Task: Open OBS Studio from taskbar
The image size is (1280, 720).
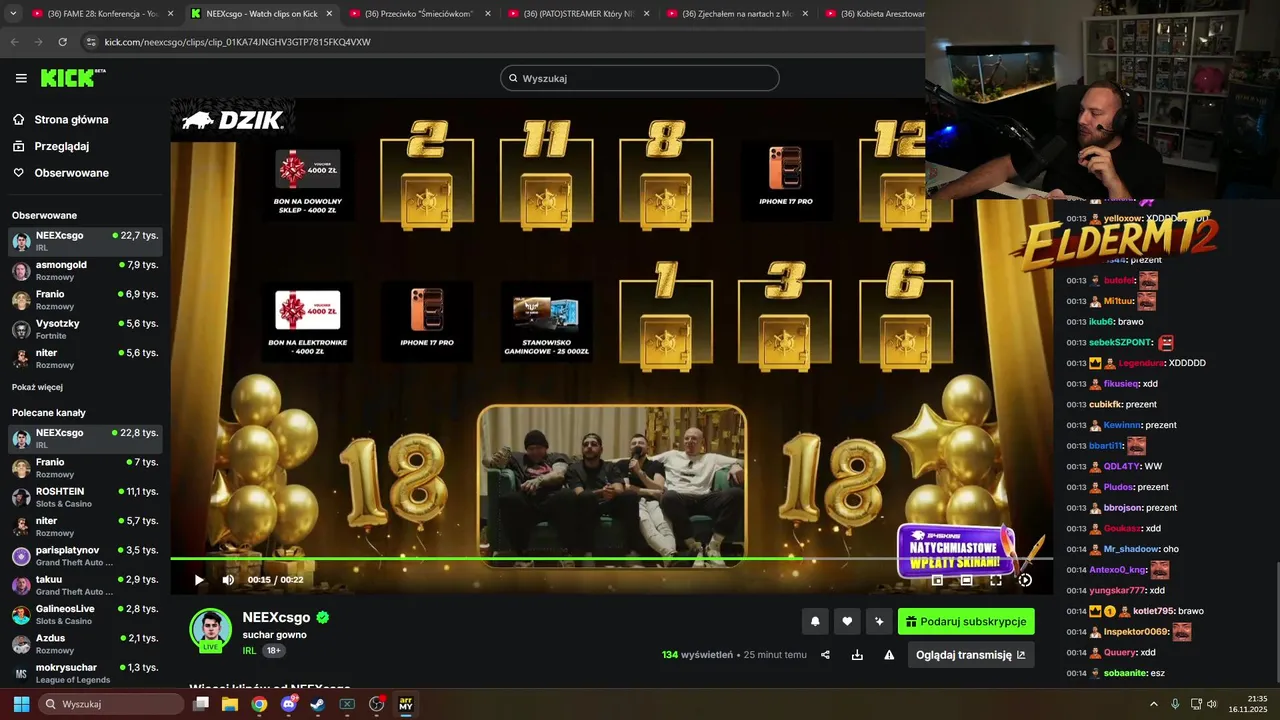Action: [x=377, y=704]
